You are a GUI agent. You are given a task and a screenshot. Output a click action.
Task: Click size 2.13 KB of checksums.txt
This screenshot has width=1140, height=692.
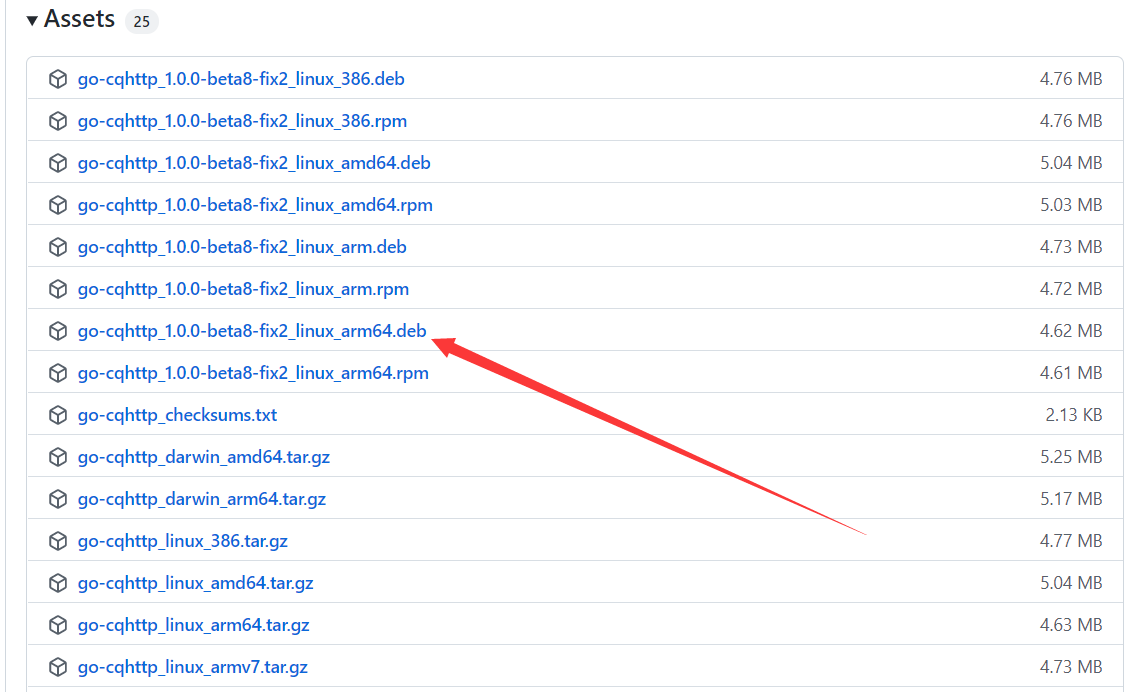coord(1074,415)
